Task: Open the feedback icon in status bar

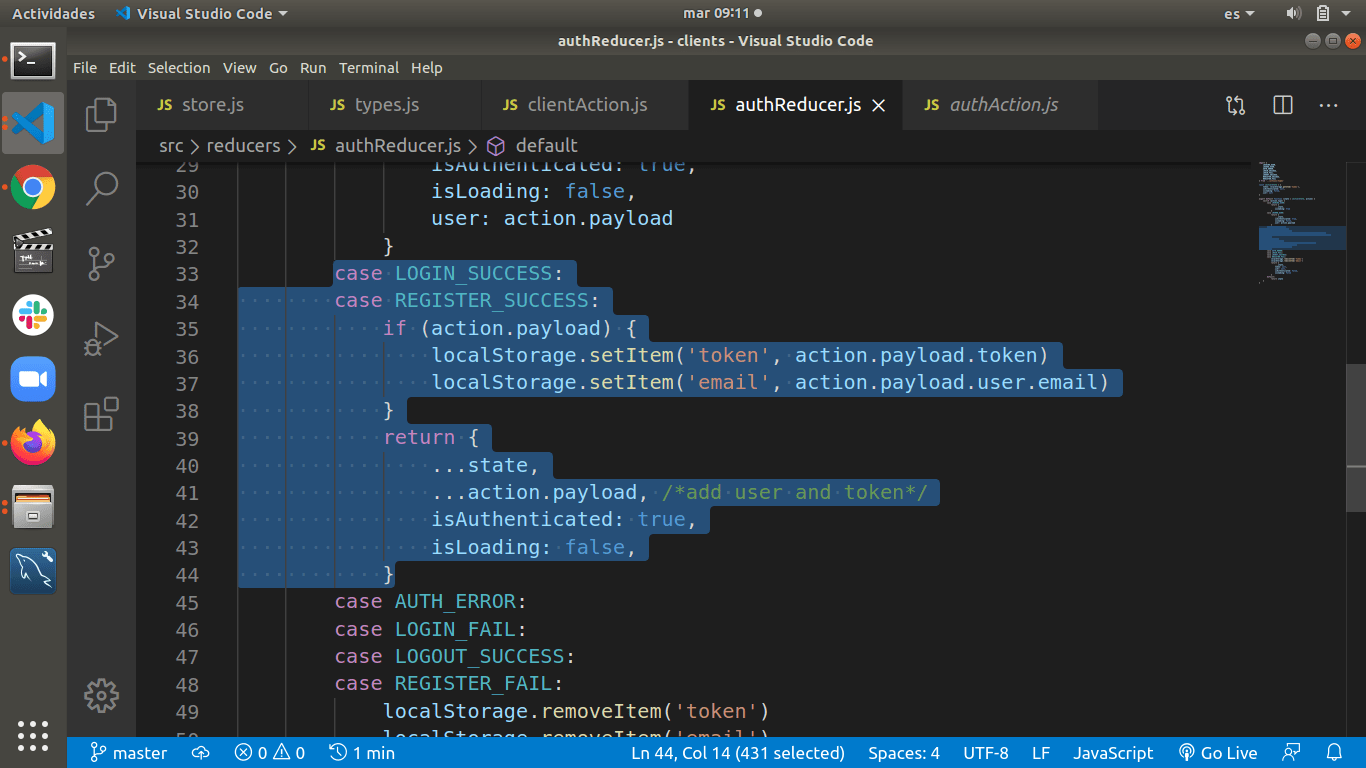Action: coord(1293,753)
